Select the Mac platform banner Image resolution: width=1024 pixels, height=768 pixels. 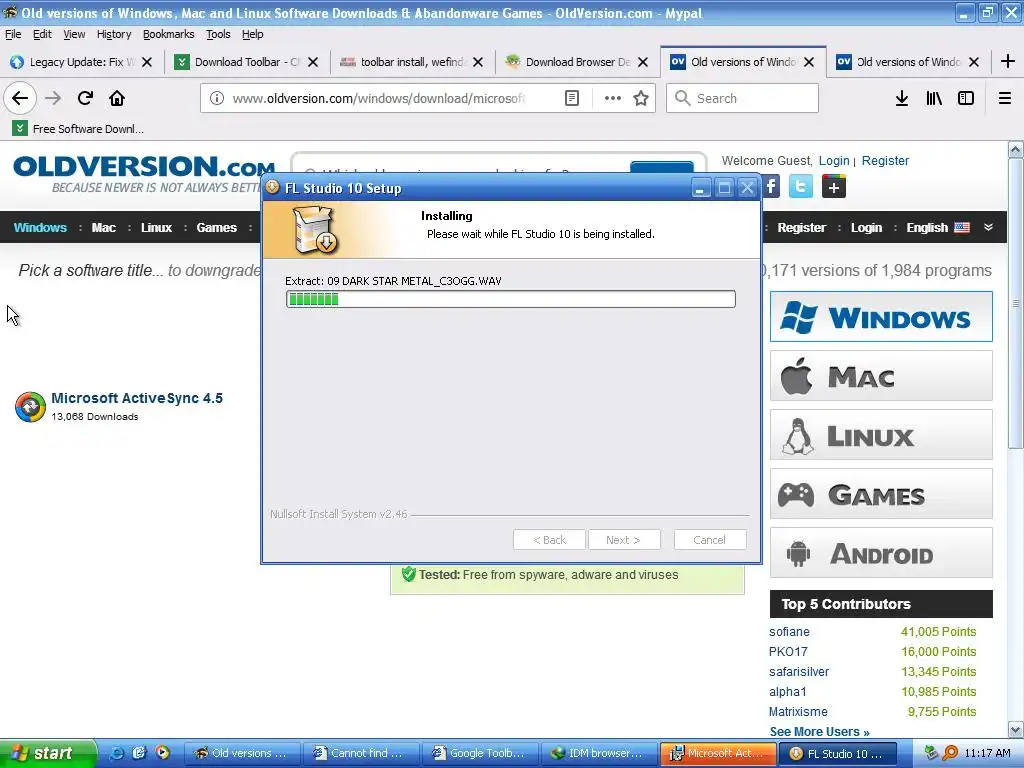click(881, 376)
